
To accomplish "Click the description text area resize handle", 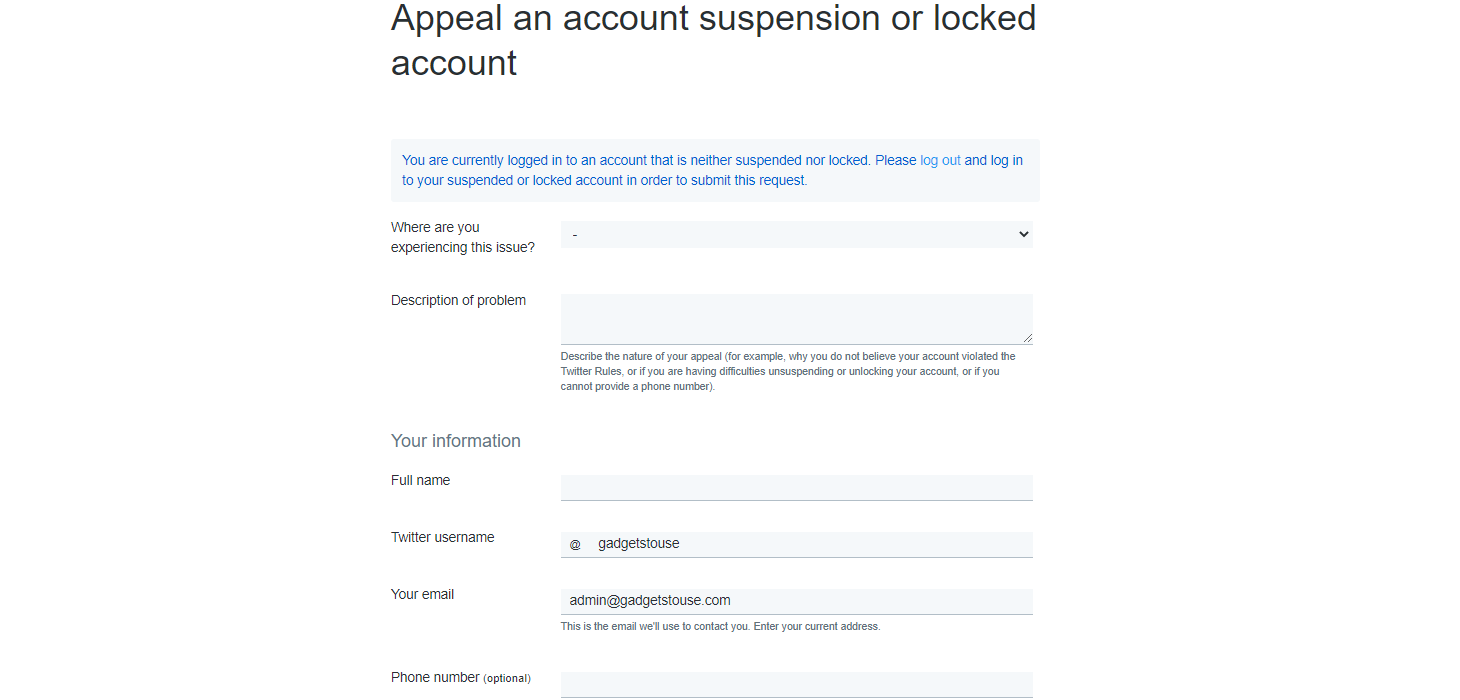I will 1026,338.
